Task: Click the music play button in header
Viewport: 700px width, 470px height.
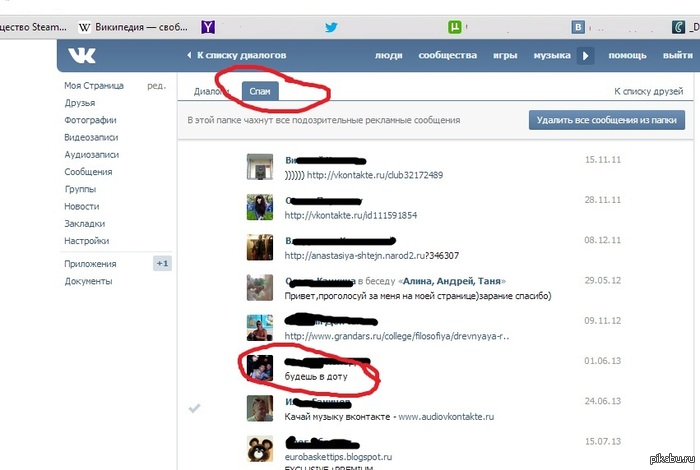Action: tap(585, 56)
